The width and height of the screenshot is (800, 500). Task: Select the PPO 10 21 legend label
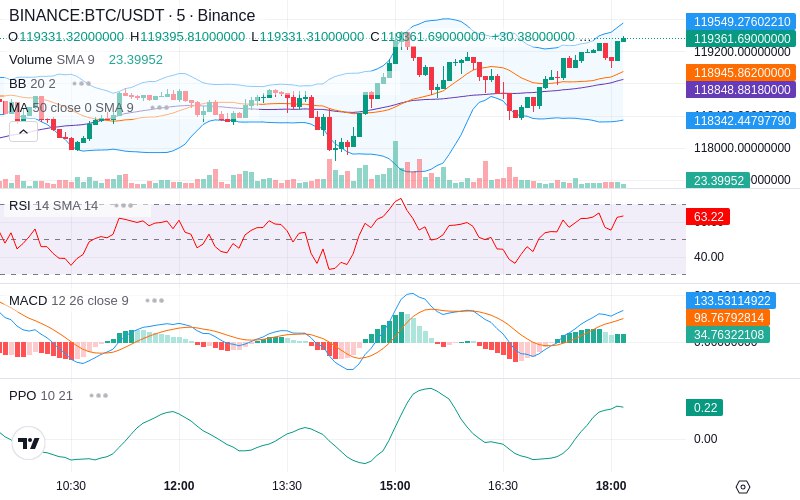coord(41,395)
